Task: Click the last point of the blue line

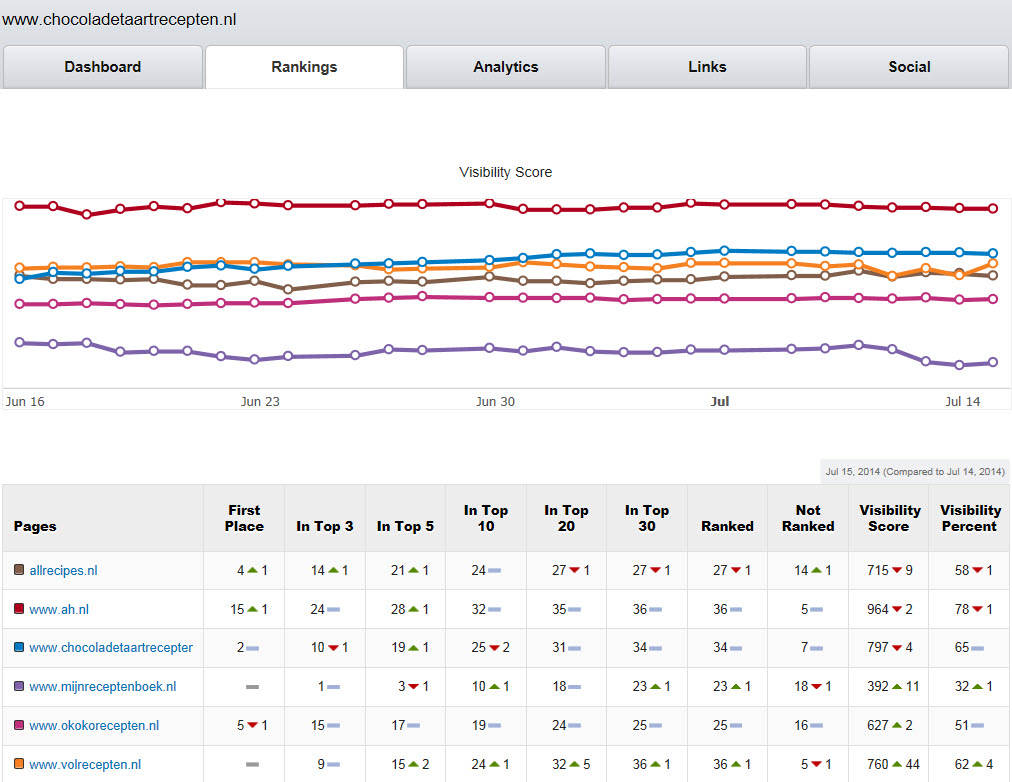Action: tap(993, 254)
